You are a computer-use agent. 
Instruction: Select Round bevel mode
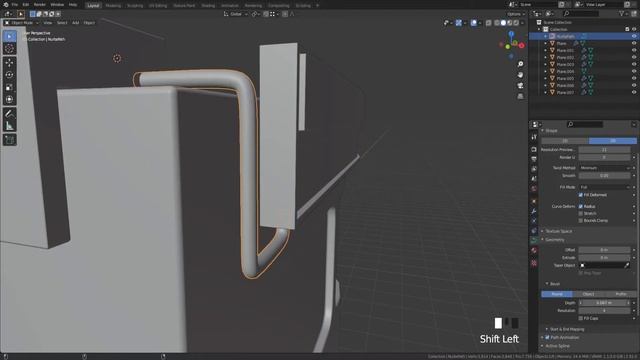[557, 294]
